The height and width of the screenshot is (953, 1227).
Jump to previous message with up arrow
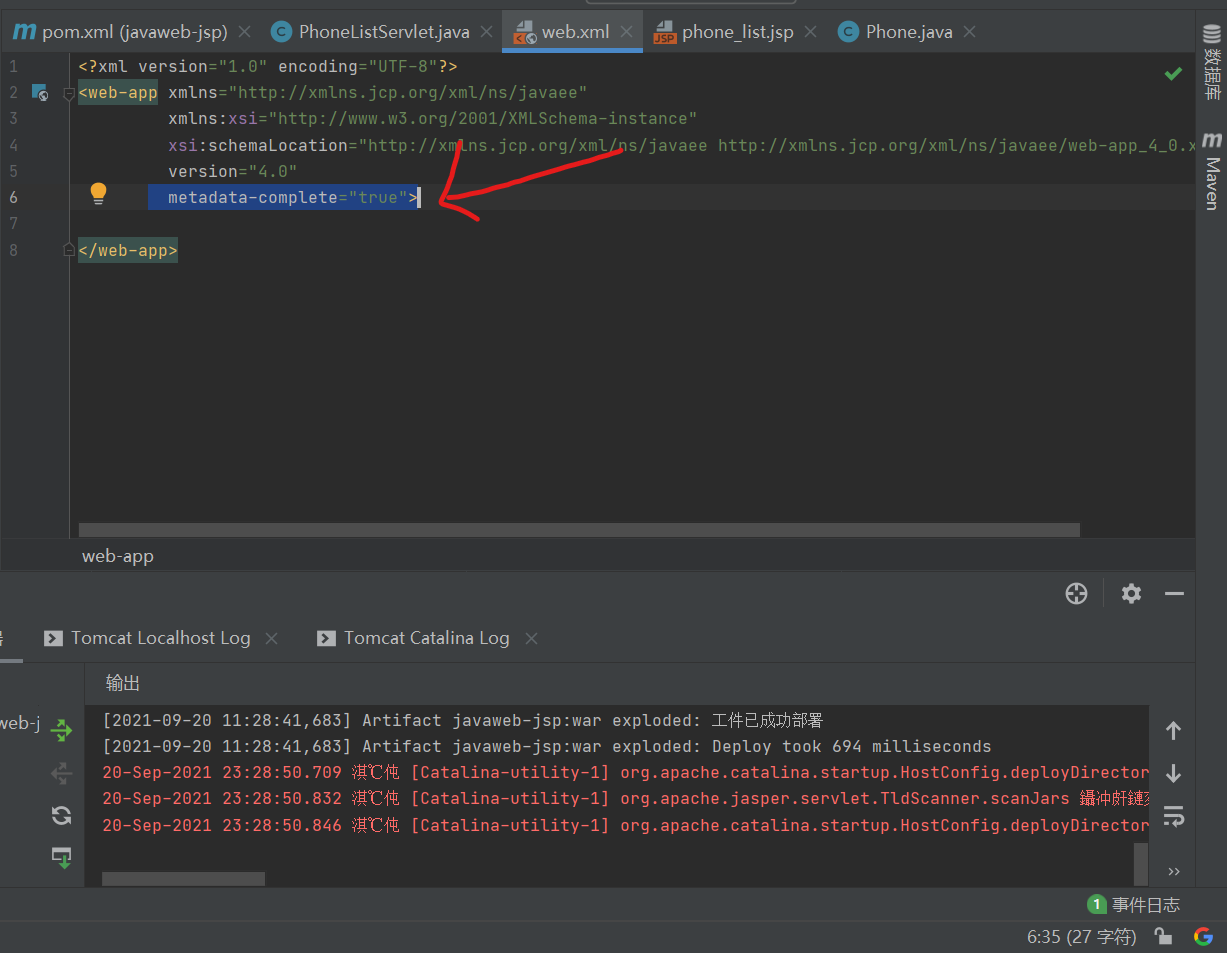[x=1174, y=731]
